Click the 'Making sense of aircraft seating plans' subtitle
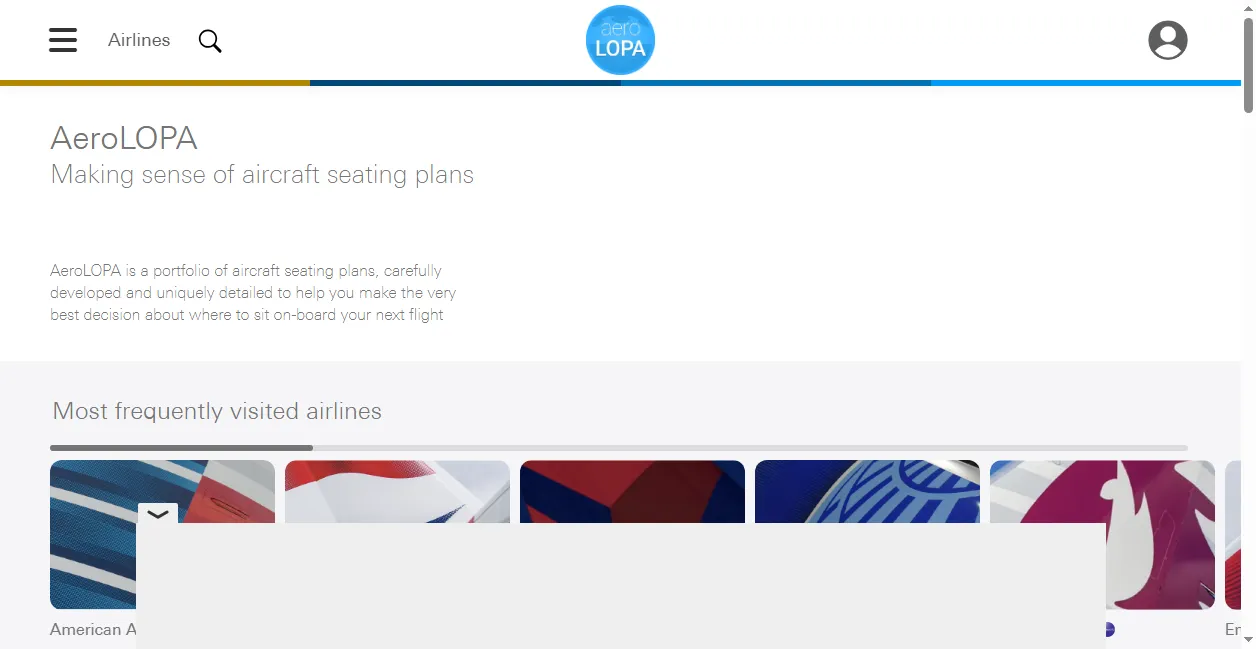 click(x=262, y=175)
